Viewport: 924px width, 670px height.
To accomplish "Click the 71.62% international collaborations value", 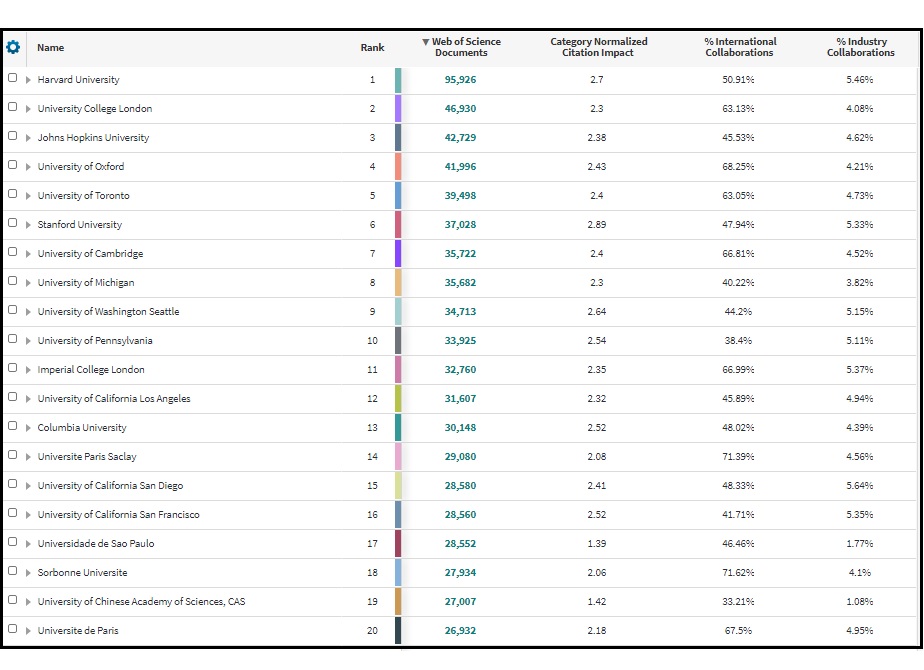I will (738, 573).
